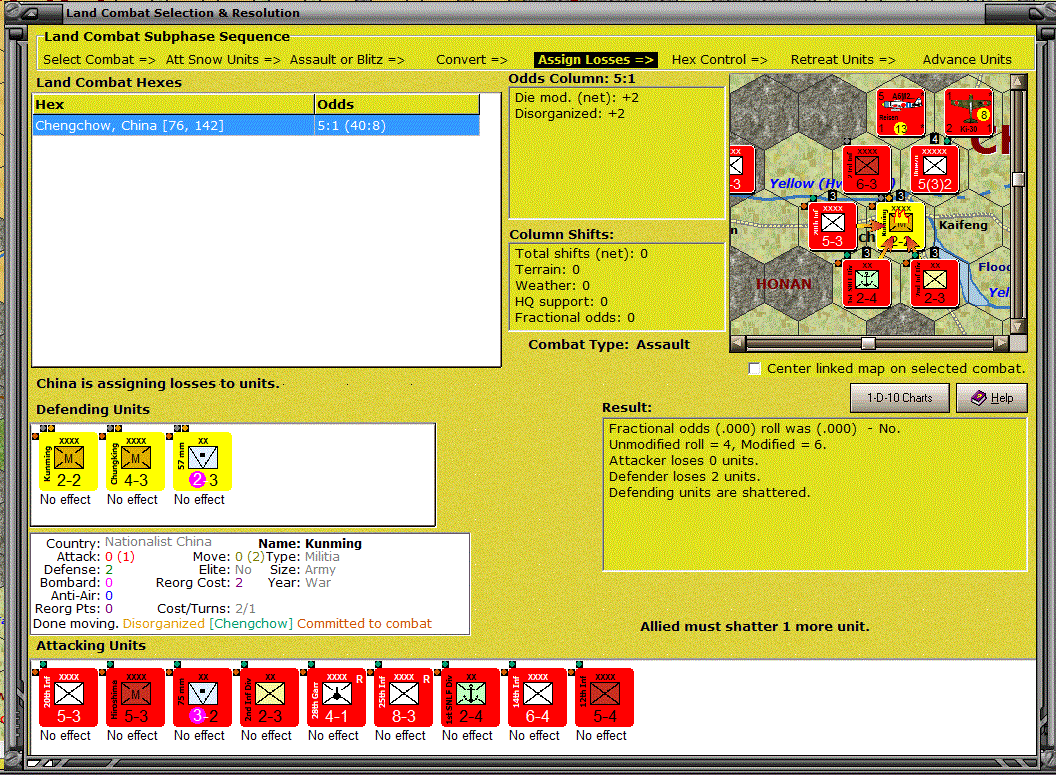Click the Select Combat subphase step
Viewport: 1056px width, 775px height.
99,60
